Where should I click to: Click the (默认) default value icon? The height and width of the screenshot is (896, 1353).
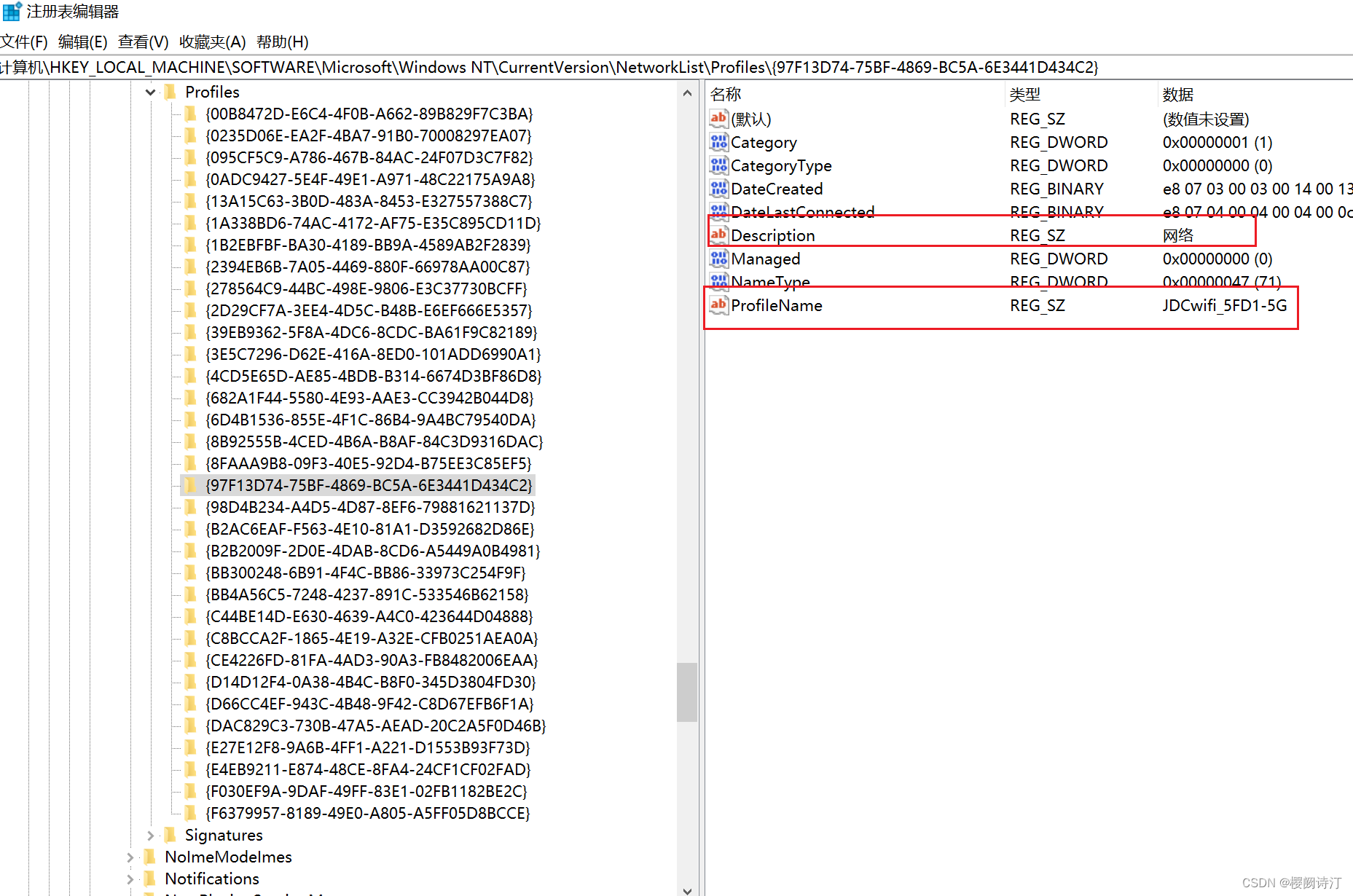(x=718, y=119)
